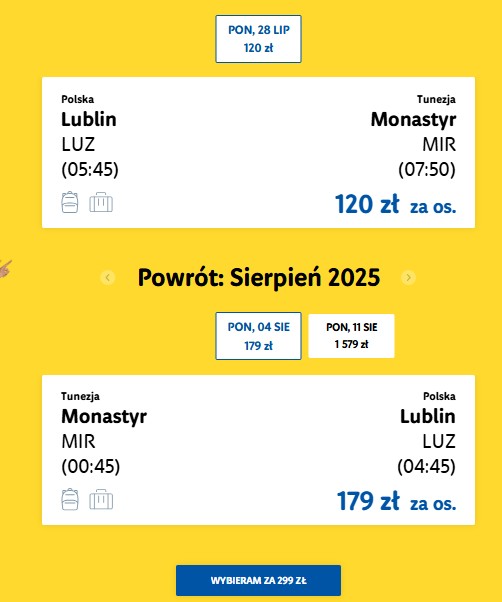Click Lublin departure city in outbound card

point(89,119)
